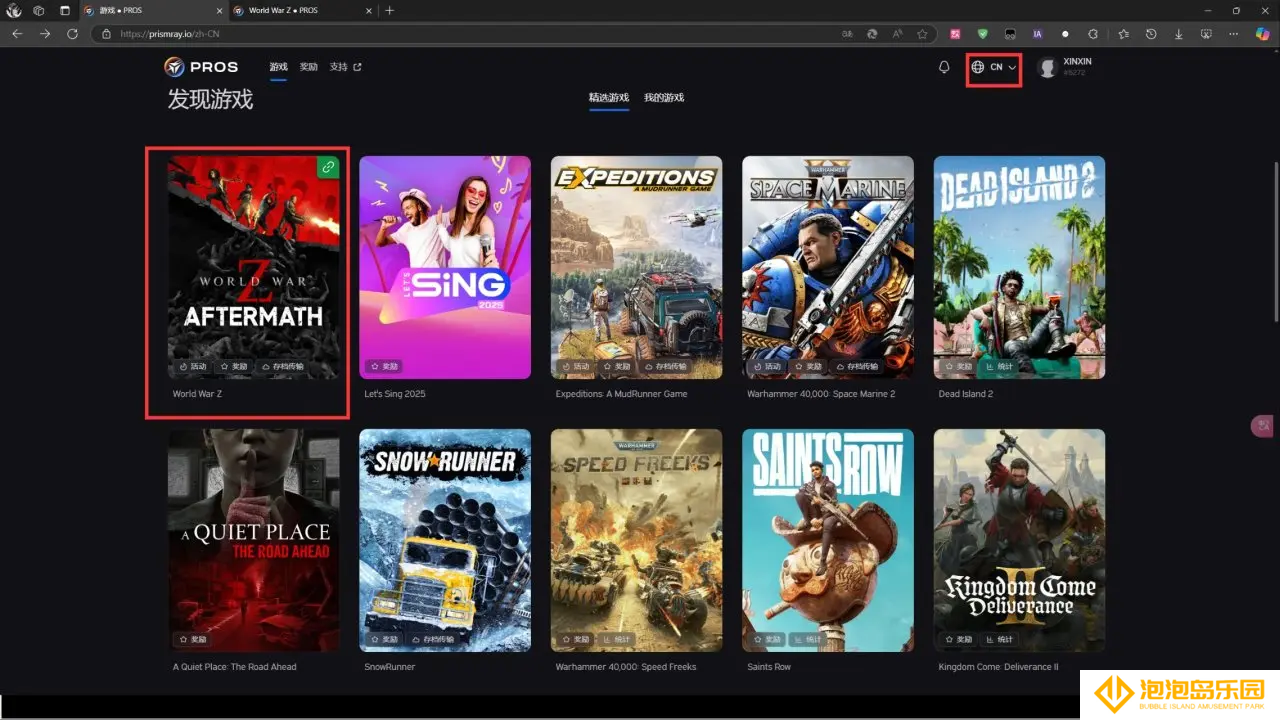Click the 统计 badge on Saints Row
This screenshot has height=720, width=1280.
[806, 639]
